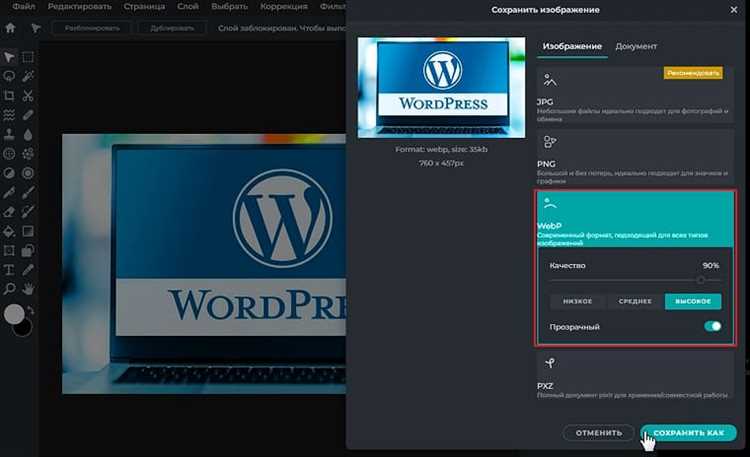Select the Liquify waves tool
The image size is (750, 457).
9,115
